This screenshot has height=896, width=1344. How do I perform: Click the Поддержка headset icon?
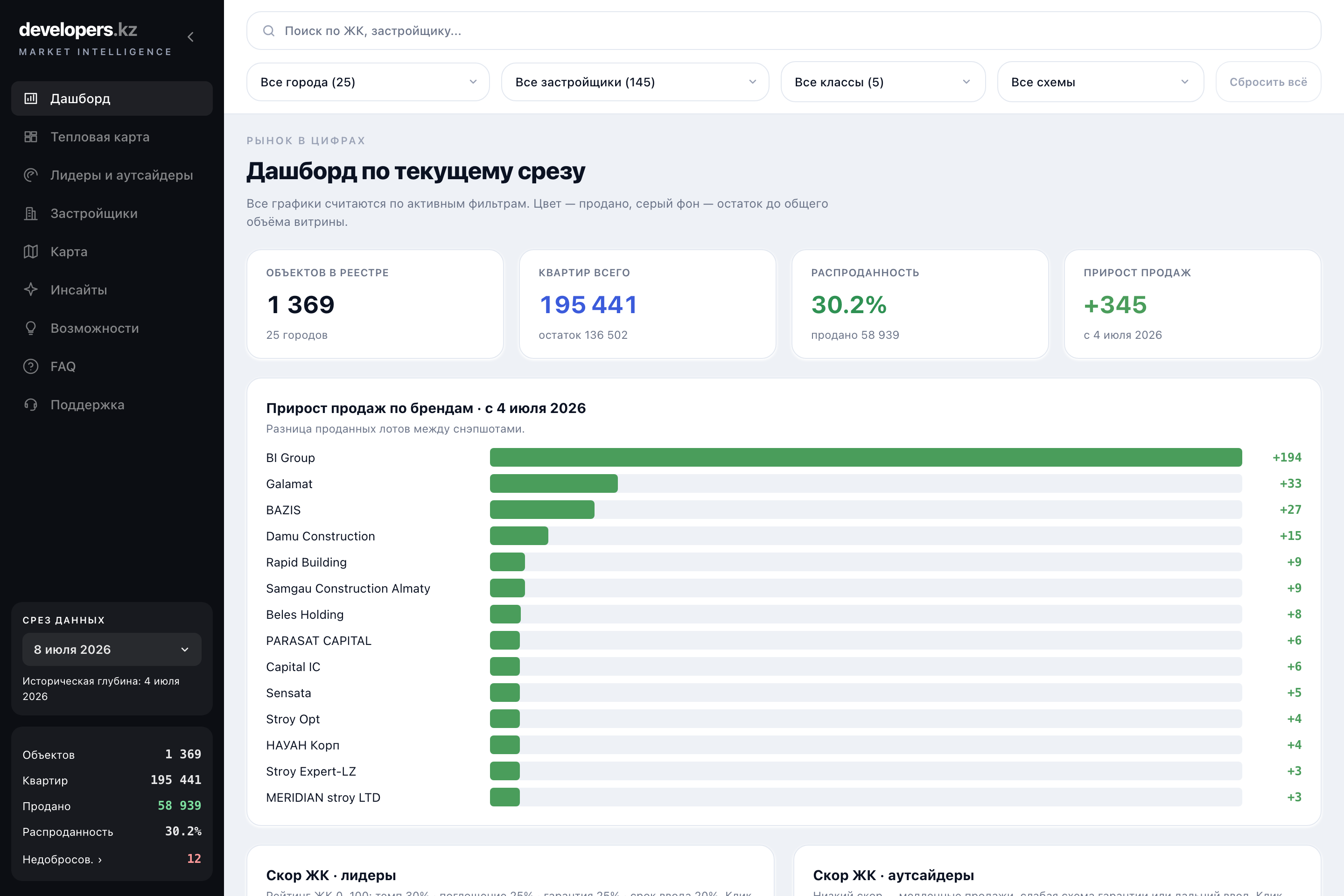[31, 405]
